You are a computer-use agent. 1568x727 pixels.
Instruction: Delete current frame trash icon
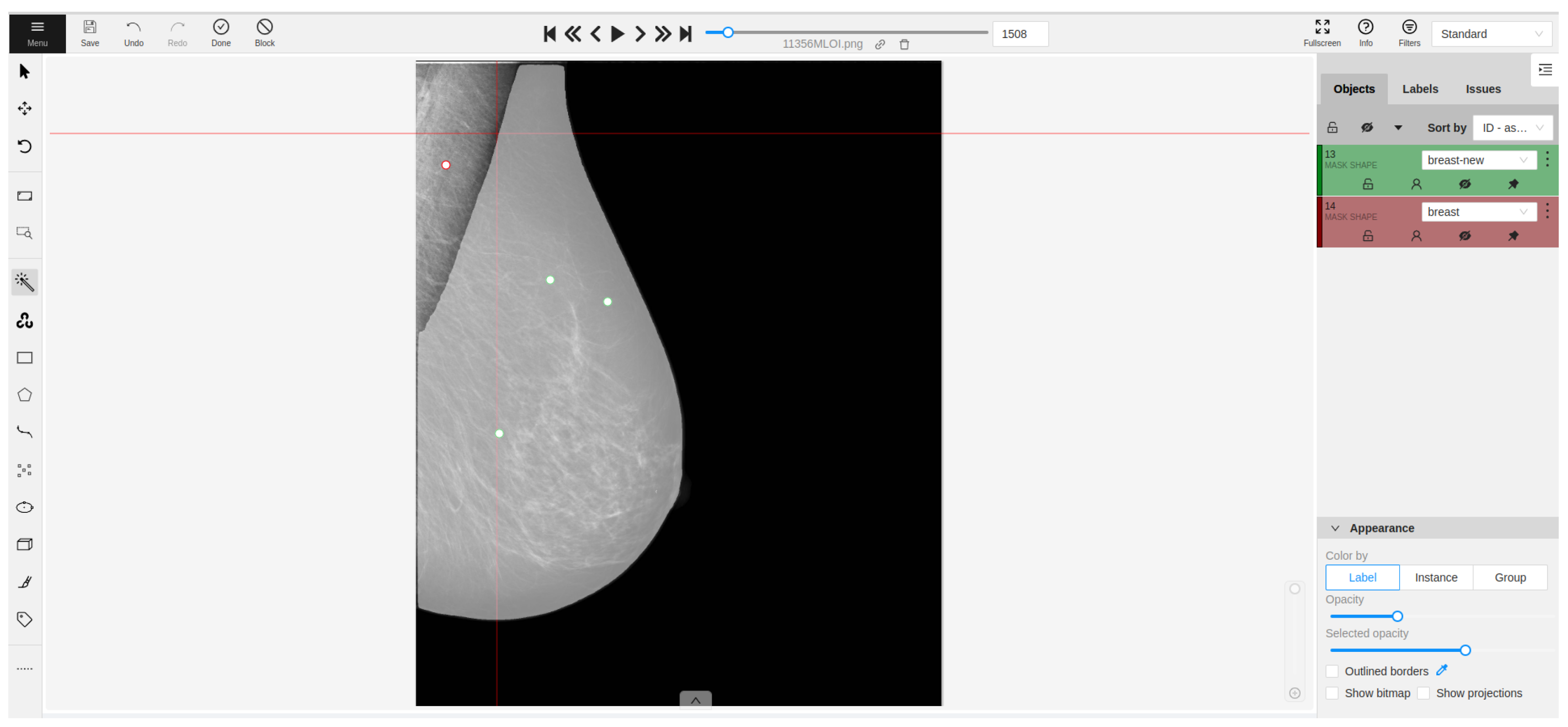[x=904, y=44]
